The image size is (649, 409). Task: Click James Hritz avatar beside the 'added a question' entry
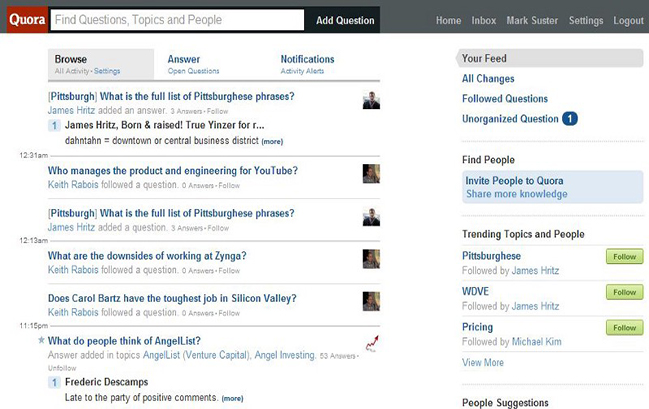pos(371,217)
